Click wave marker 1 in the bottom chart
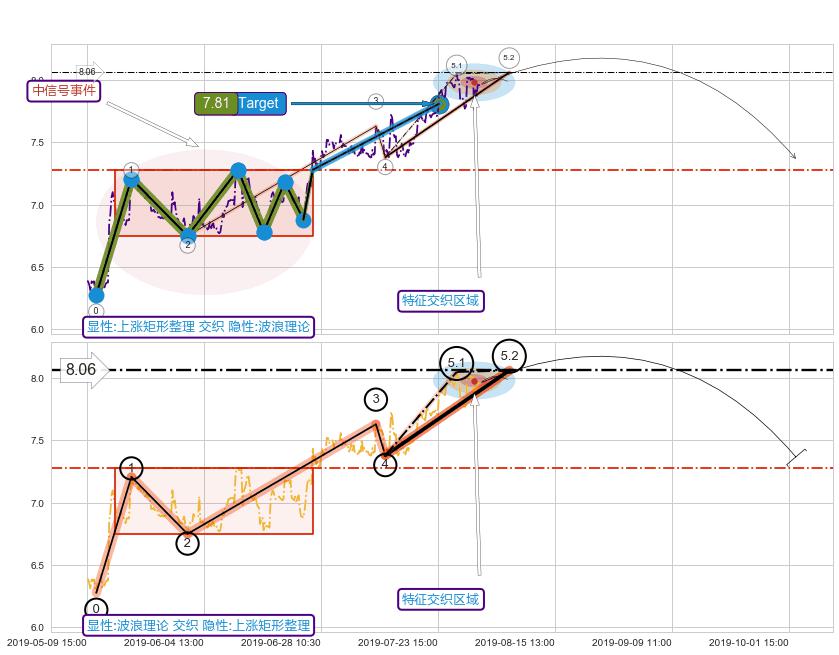This screenshot has height=655, width=839. (x=132, y=468)
